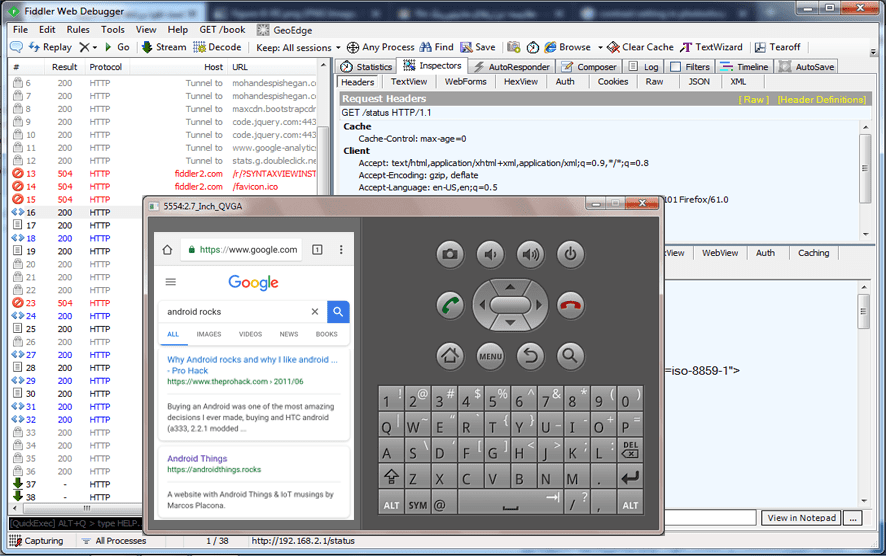886x556 pixels.
Task: Click the timer clock icon in toolbar
Action: (x=533, y=47)
